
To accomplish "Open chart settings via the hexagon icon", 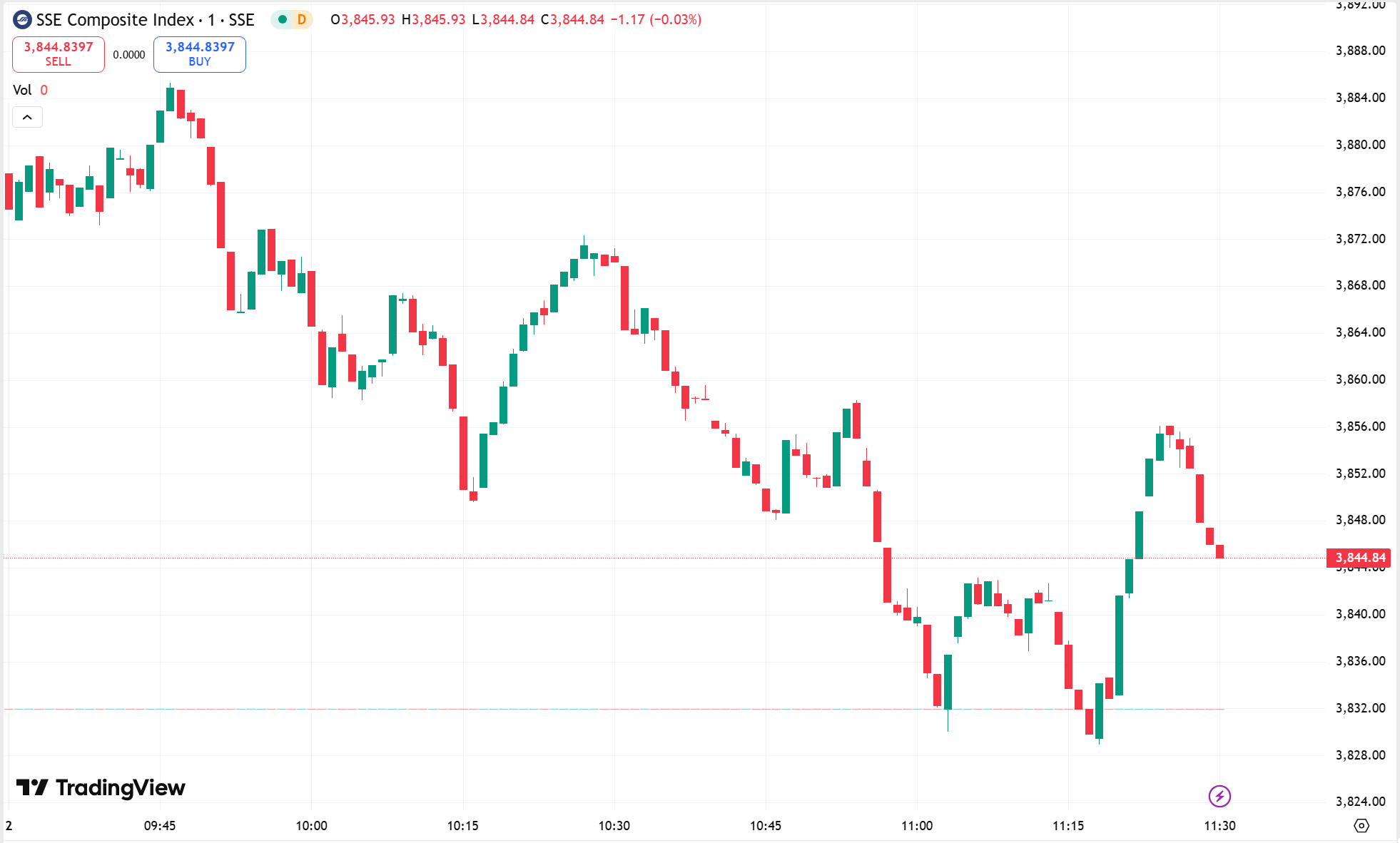I will [x=1361, y=825].
